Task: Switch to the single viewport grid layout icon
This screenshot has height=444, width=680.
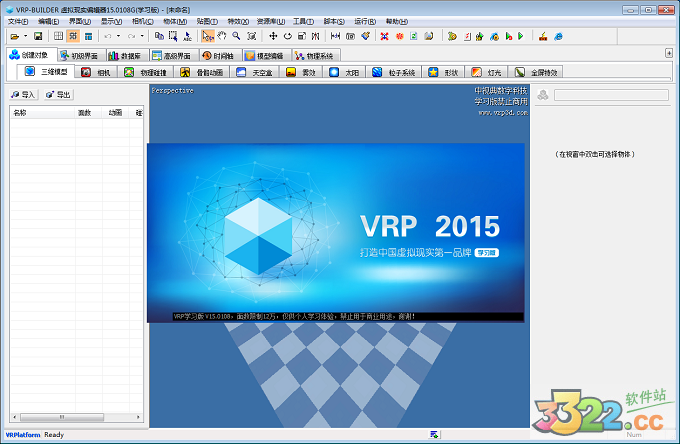Action: coord(59,36)
